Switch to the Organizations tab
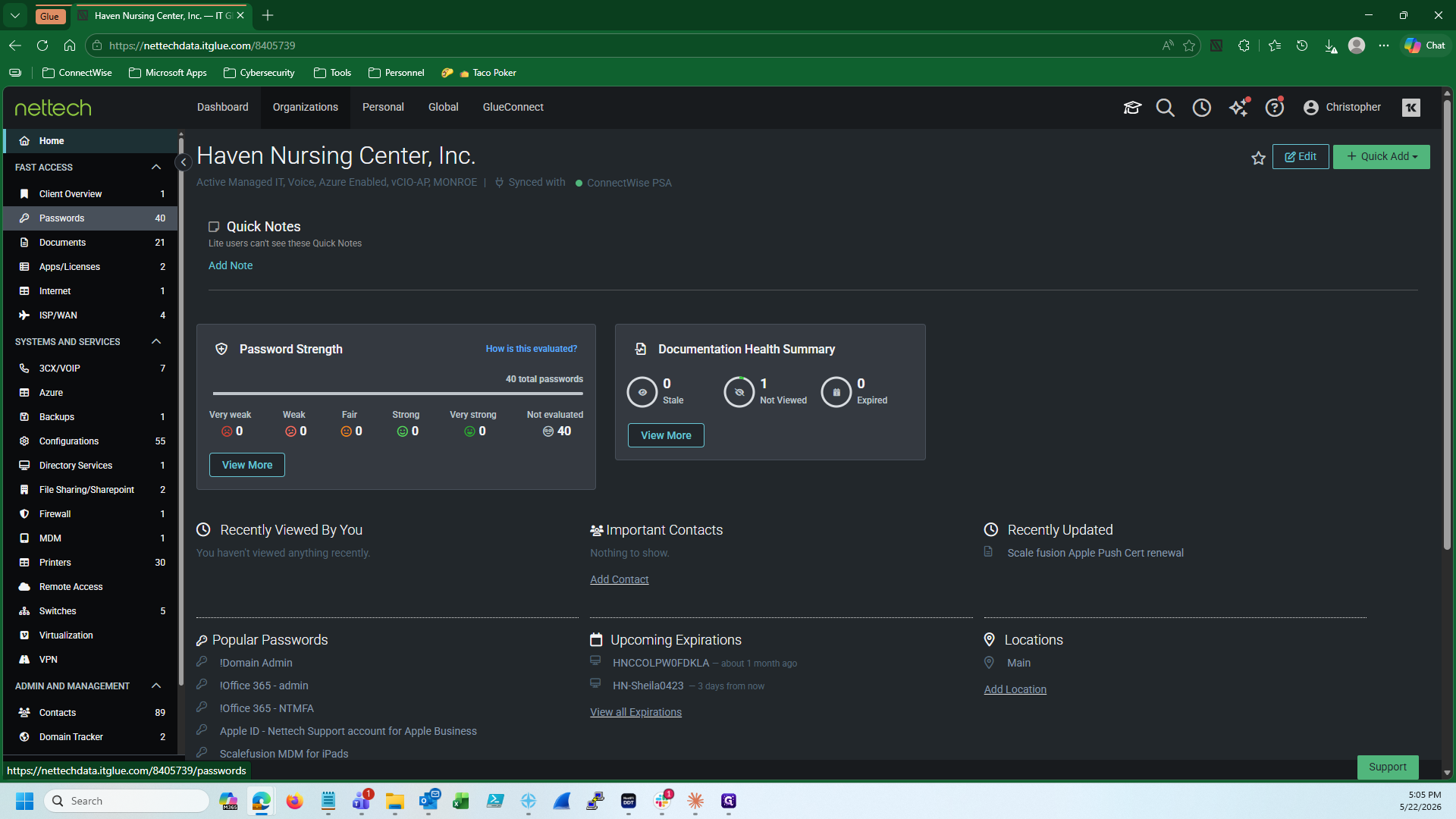The height and width of the screenshot is (819, 1456). [x=306, y=108]
